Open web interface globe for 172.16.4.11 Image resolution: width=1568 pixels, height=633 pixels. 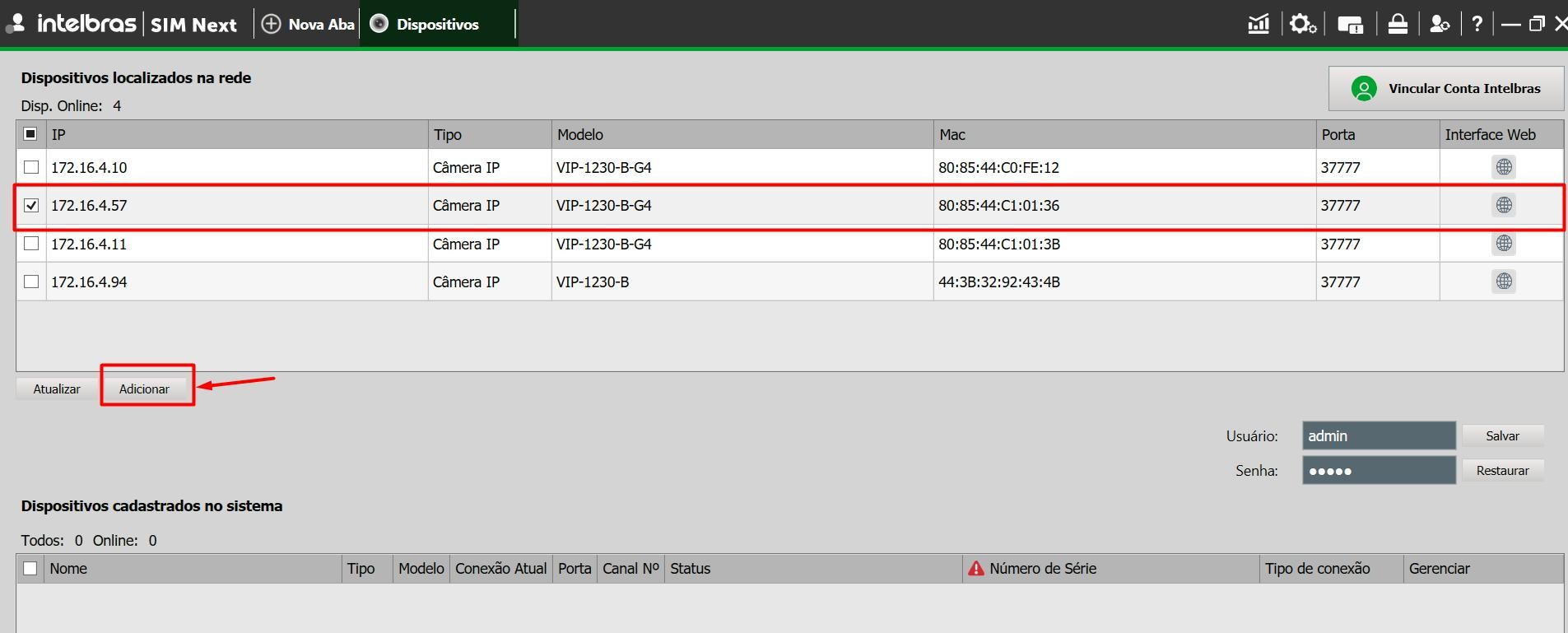[x=1504, y=244]
